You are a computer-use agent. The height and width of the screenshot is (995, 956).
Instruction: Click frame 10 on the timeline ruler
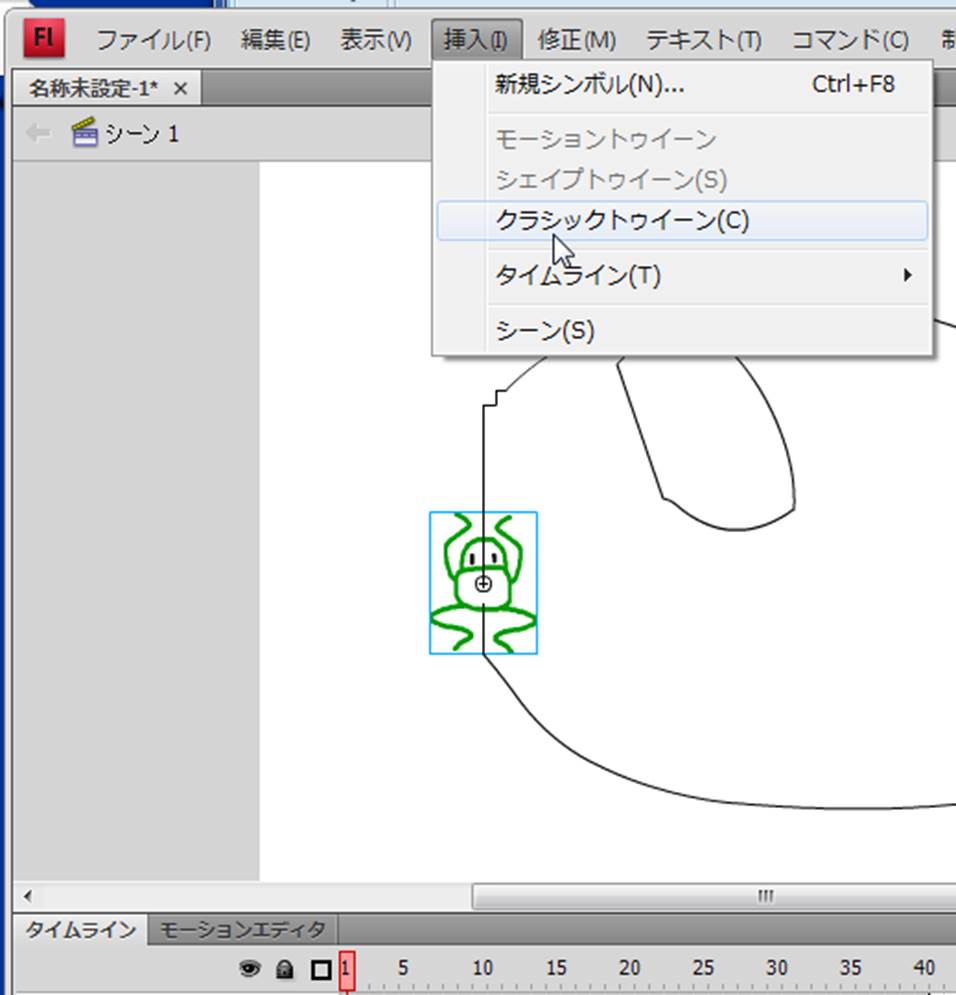483,969
